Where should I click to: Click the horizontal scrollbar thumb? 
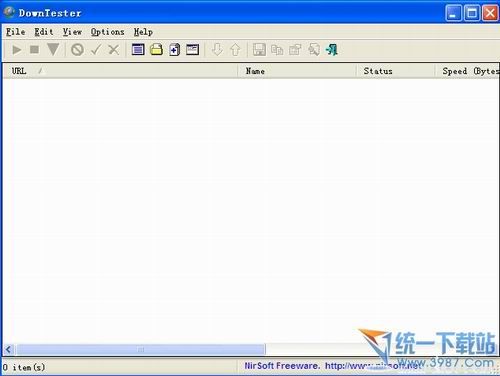(x=141, y=350)
